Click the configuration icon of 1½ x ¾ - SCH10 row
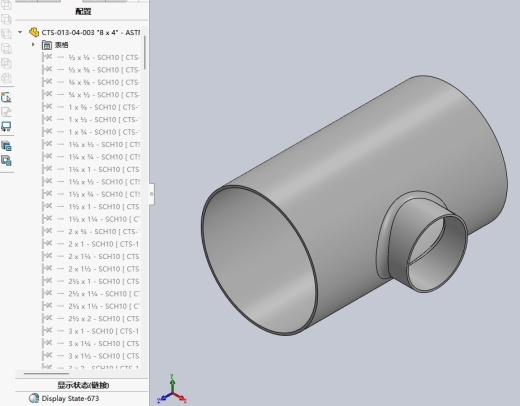The width and height of the screenshot is (520, 406). coord(47,194)
